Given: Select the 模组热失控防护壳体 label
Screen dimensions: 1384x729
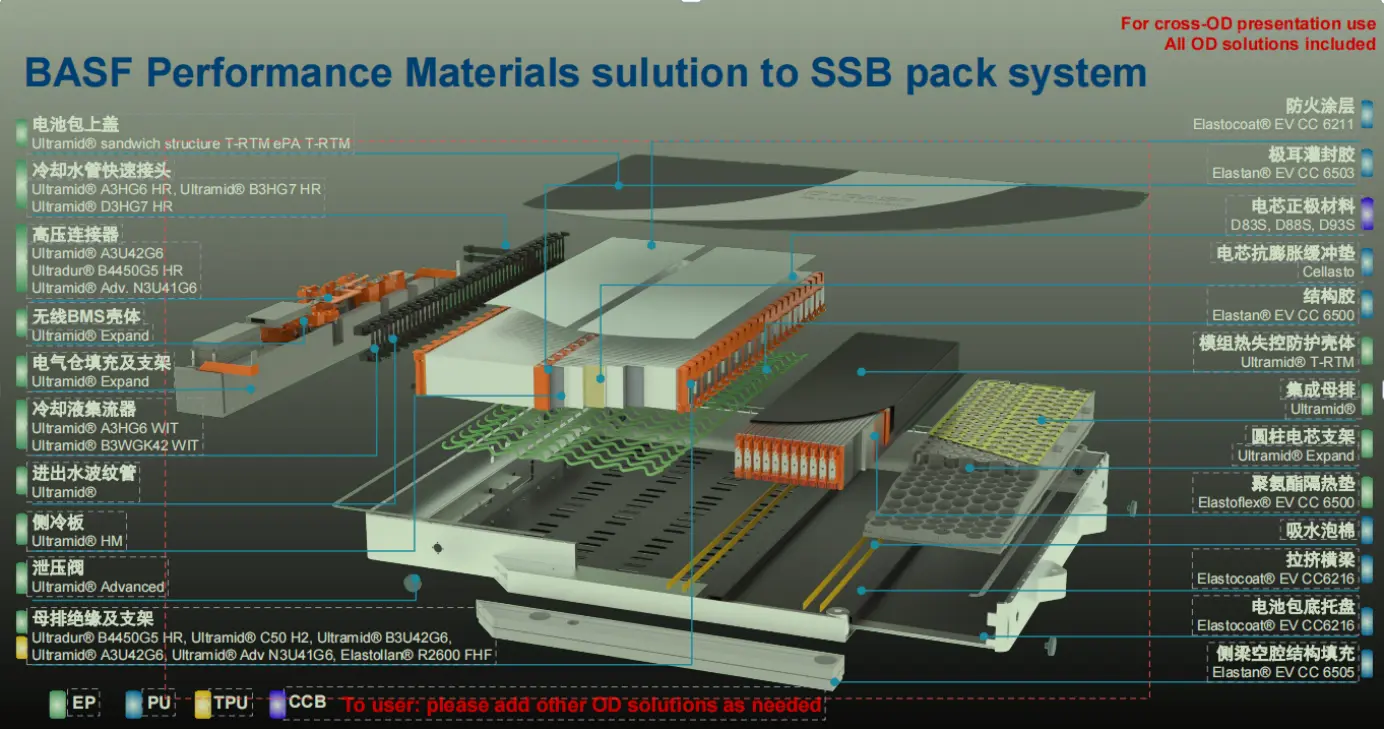Looking at the screenshot, I should click(x=1277, y=343).
